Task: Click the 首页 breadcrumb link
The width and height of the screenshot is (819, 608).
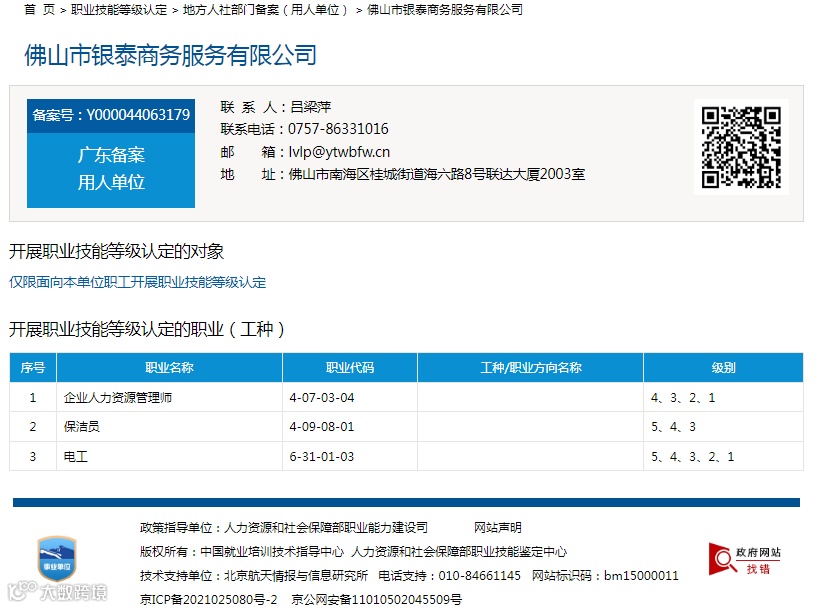Action: [39, 9]
